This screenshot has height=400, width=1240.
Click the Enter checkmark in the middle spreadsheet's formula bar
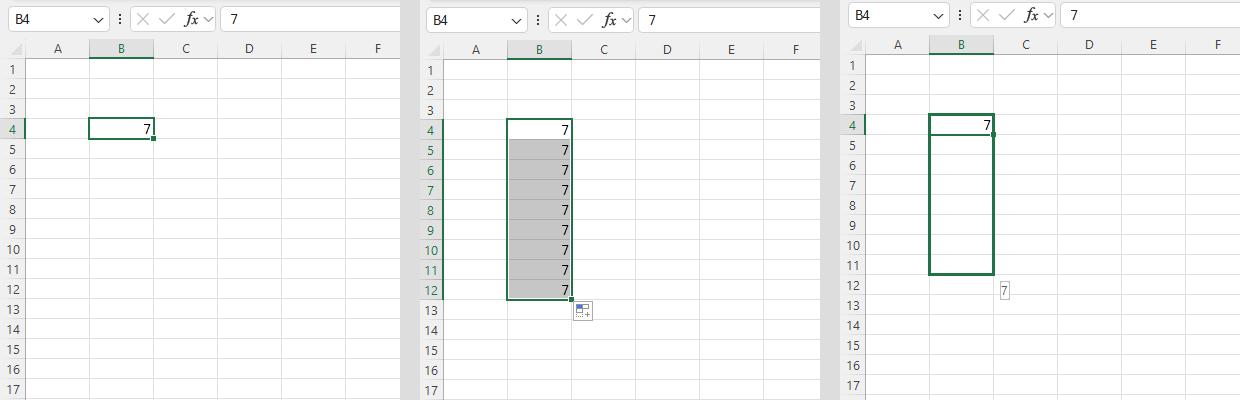(x=585, y=20)
